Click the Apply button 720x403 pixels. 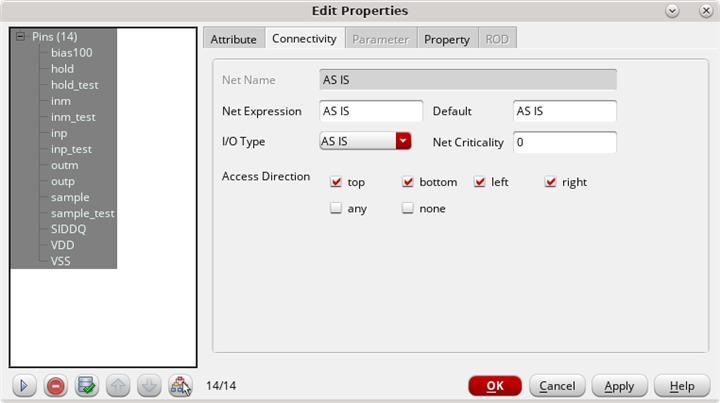pyautogui.click(x=619, y=386)
